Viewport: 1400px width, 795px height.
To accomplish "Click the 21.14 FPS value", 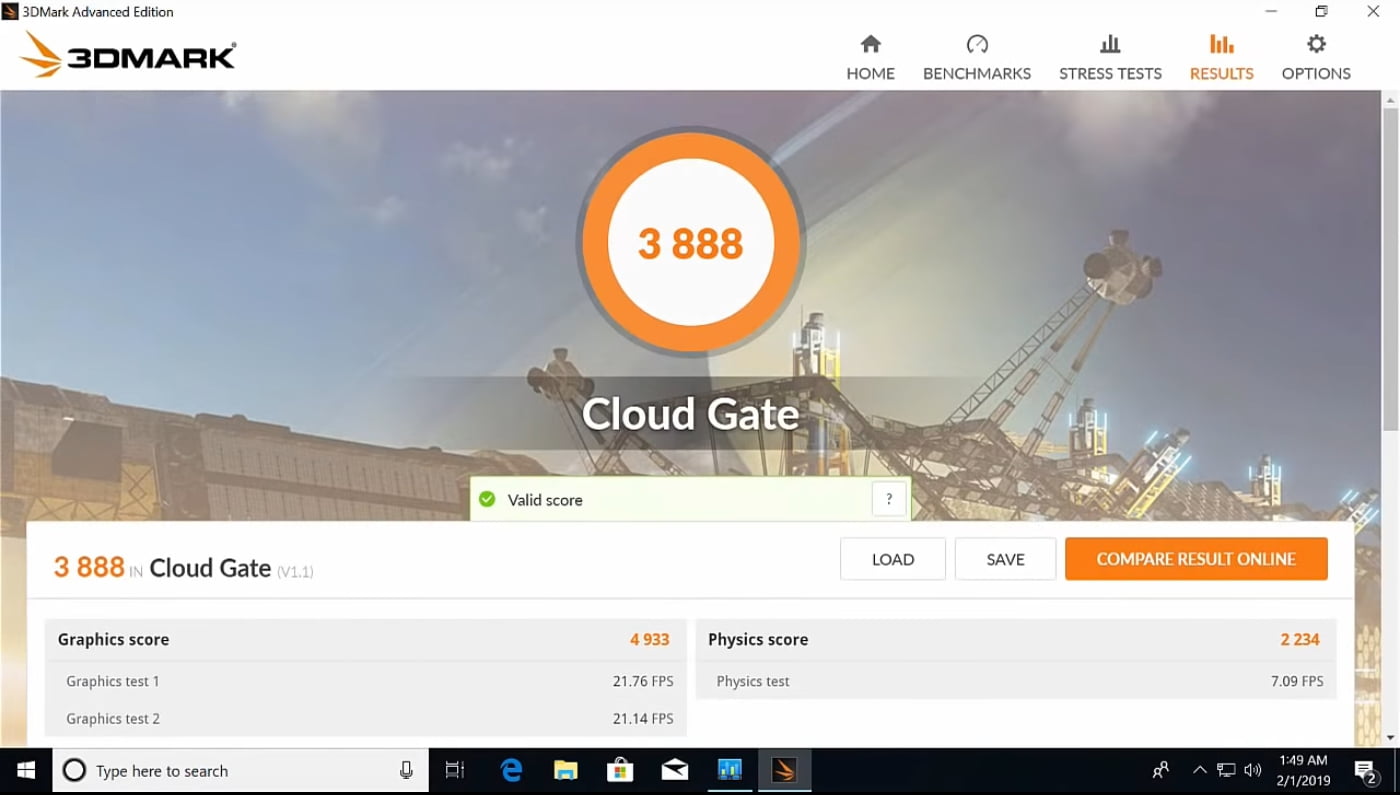I will [643, 718].
